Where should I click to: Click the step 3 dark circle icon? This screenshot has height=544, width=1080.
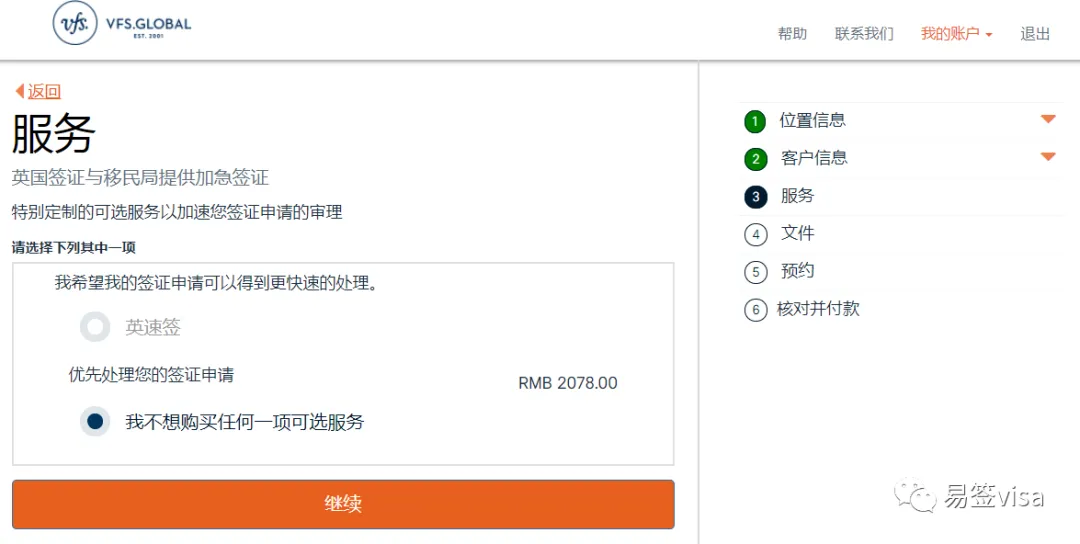[x=755, y=197]
